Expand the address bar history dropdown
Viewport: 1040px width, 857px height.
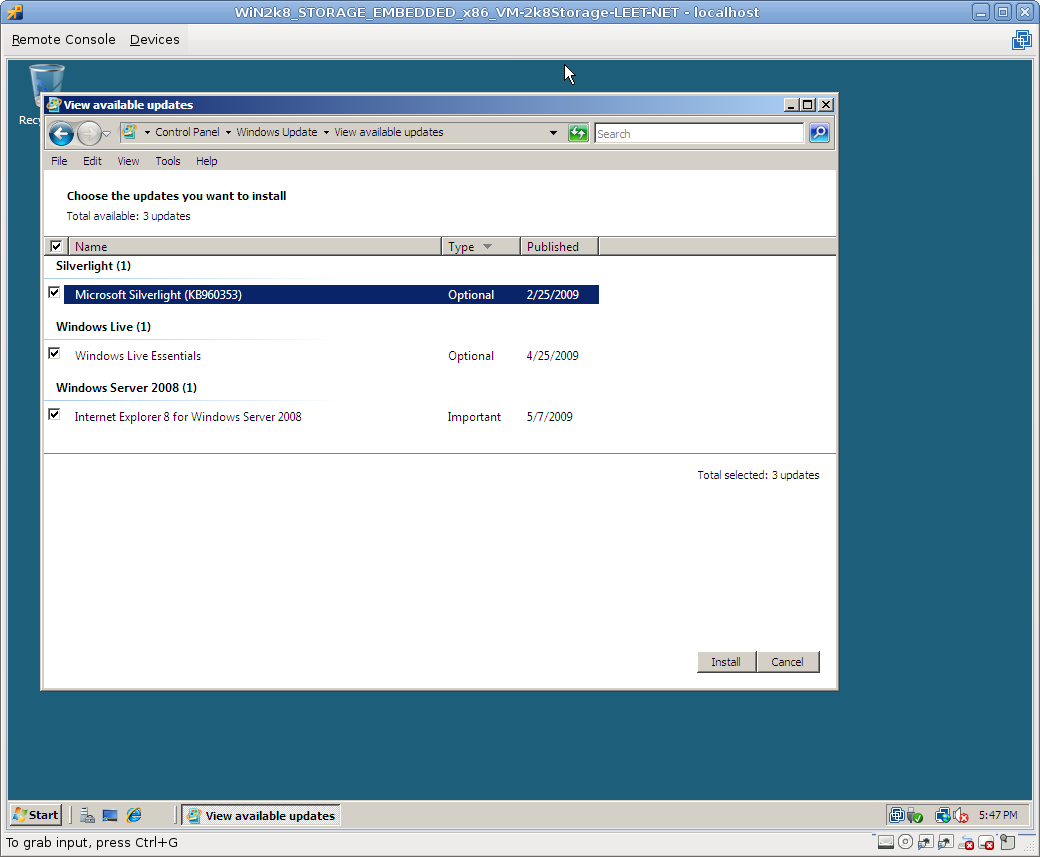point(554,133)
